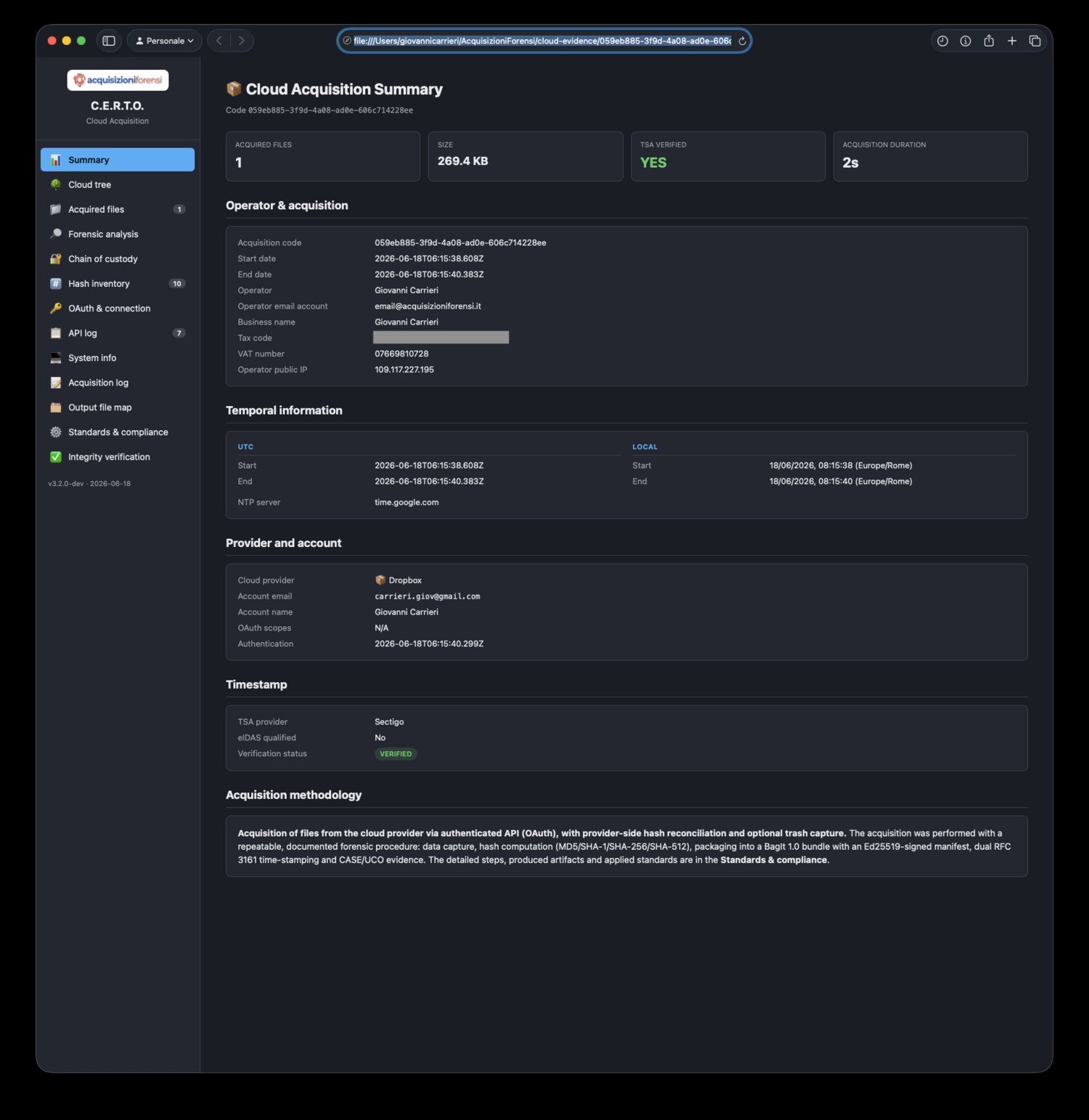Image resolution: width=1089 pixels, height=1120 pixels.
Task: Click the redacted Tax code field
Action: (x=441, y=338)
